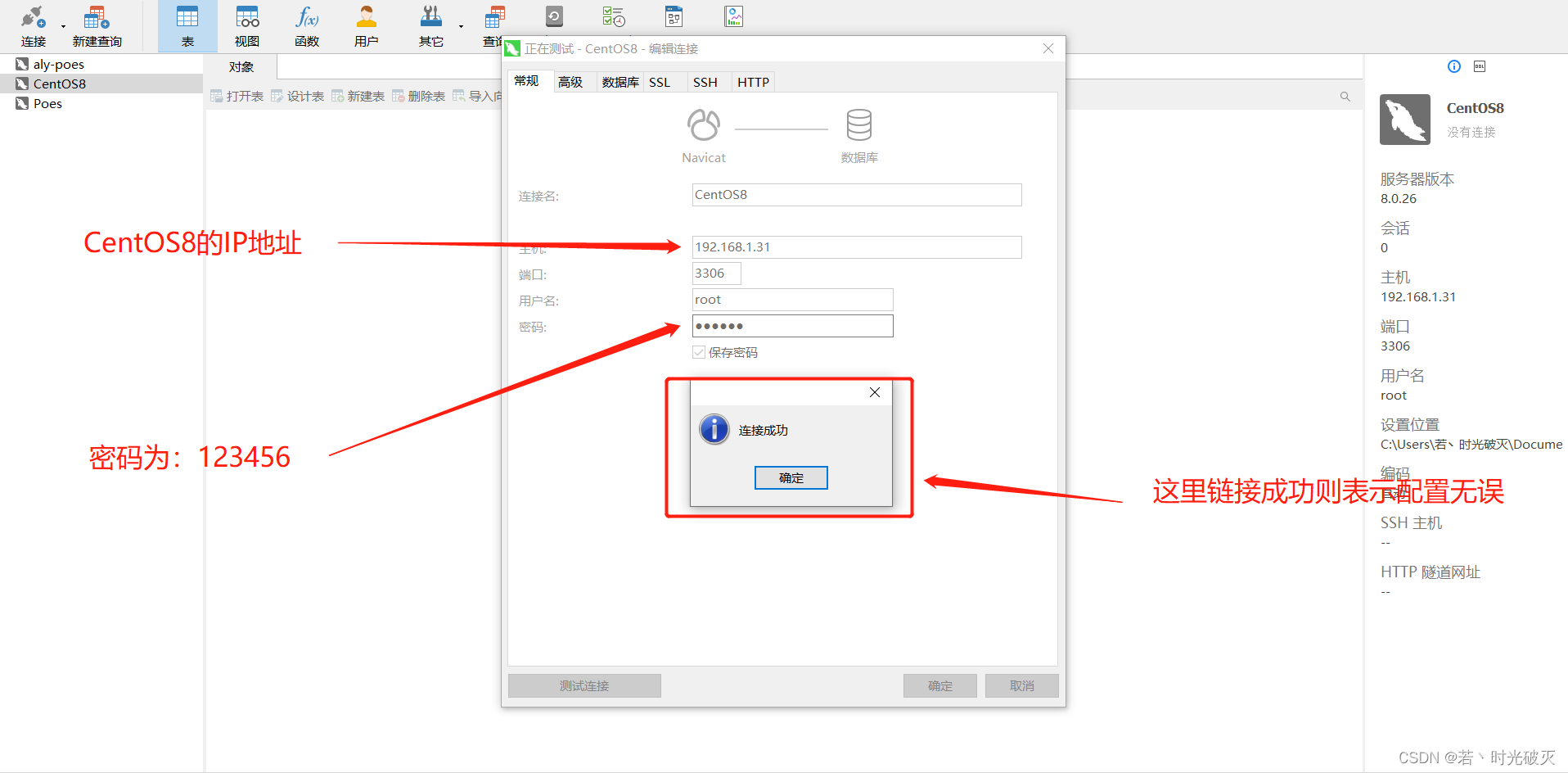Click the port field showing 3306
1568x773 pixels.
point(717,273)
